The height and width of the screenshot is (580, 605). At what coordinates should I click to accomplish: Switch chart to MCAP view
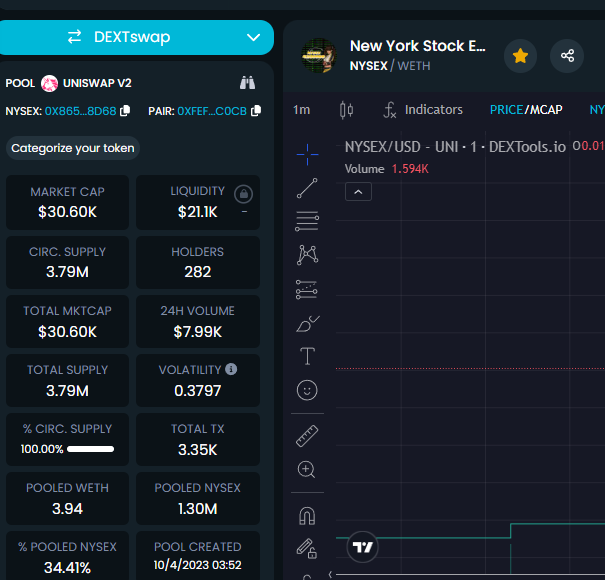[546, 110]
